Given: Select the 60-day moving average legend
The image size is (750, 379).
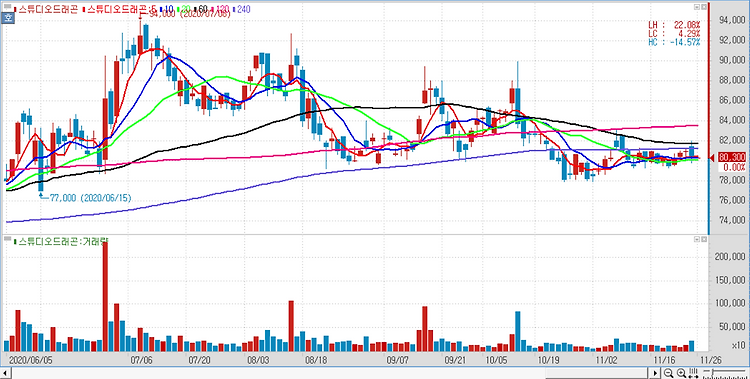Looking at the screenshot, I should click(201, 9).
